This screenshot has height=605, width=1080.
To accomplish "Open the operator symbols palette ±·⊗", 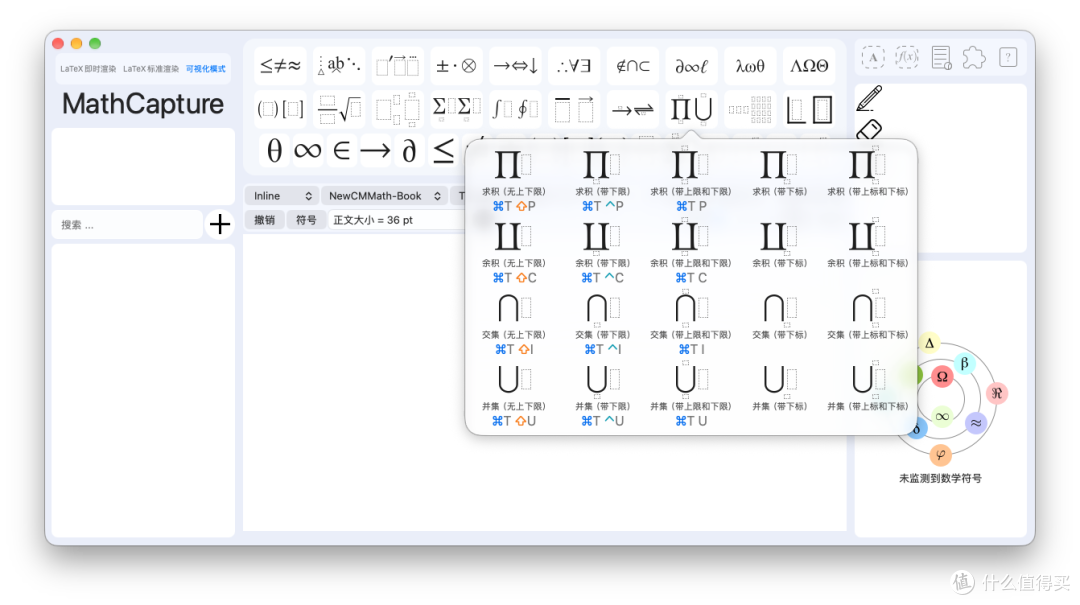I will [457, 66].
